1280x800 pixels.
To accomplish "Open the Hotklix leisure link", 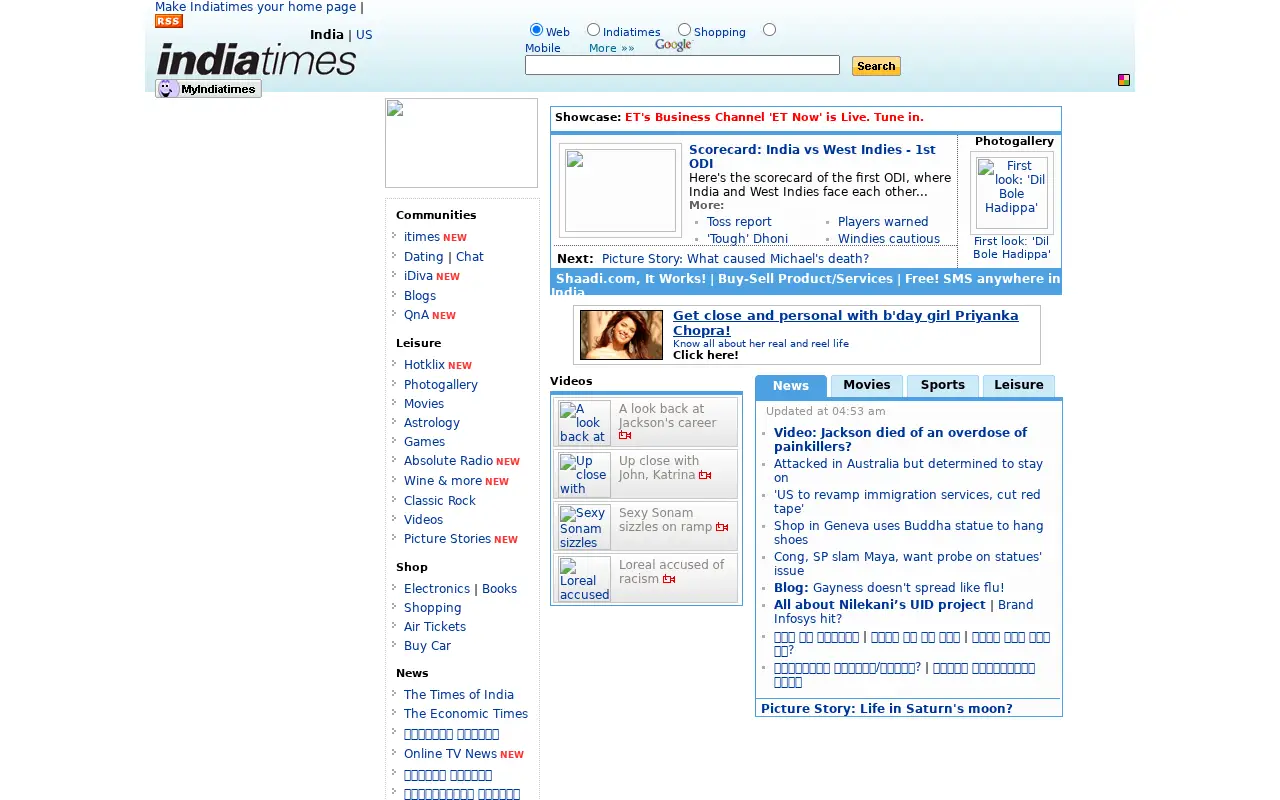I will (x=424, y=365).
